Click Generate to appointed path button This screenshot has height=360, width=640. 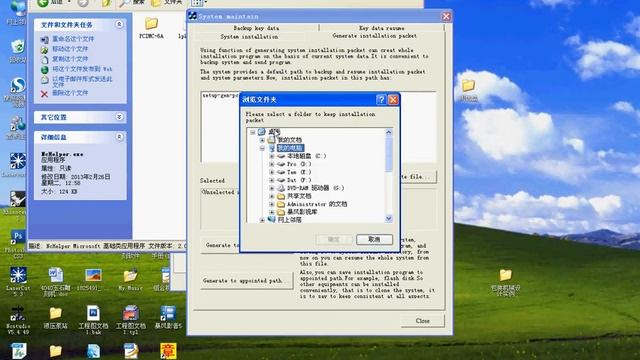point(247,281)
